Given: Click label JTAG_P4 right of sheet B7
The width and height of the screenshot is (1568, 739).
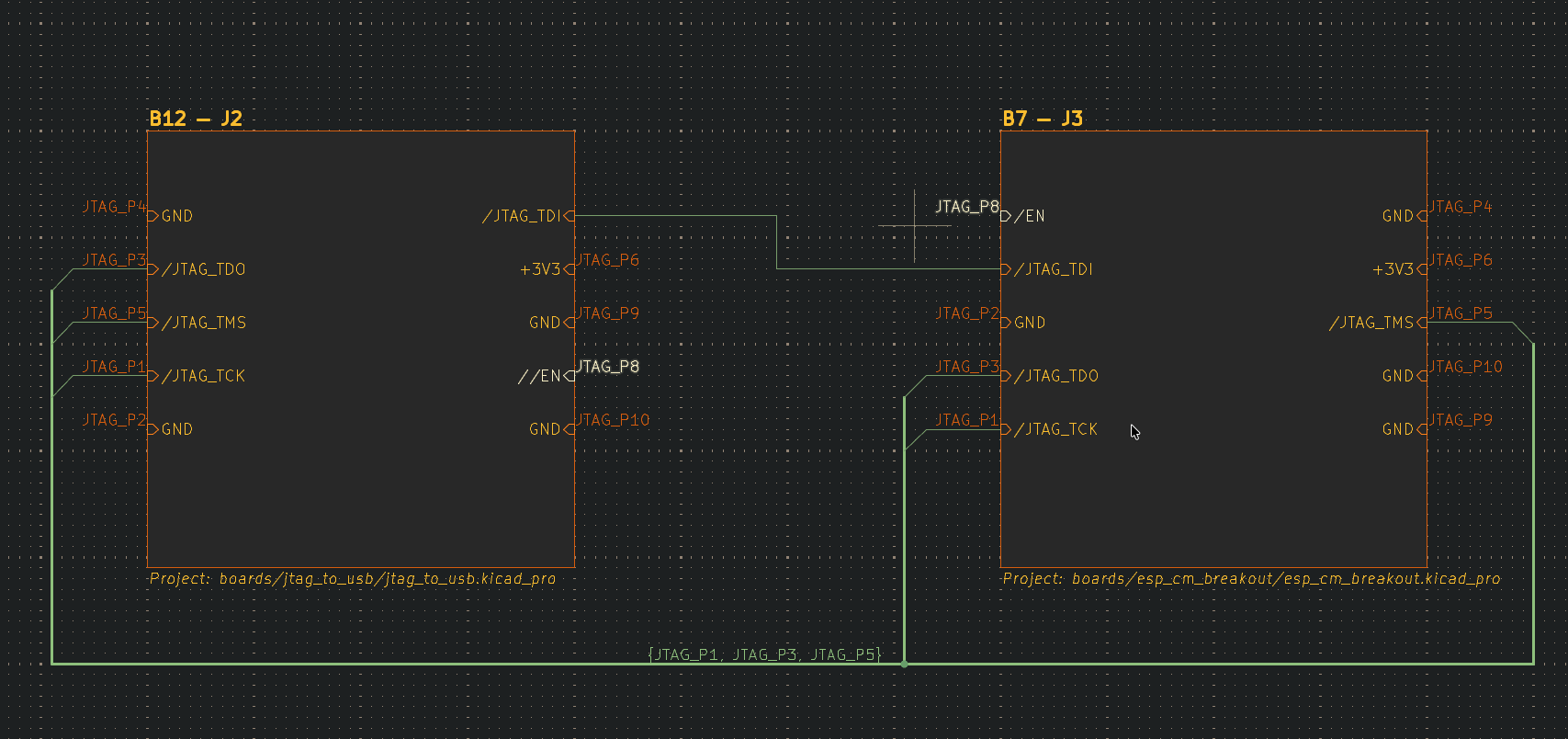Looking at the screenshot, I should coord(1461,207).
